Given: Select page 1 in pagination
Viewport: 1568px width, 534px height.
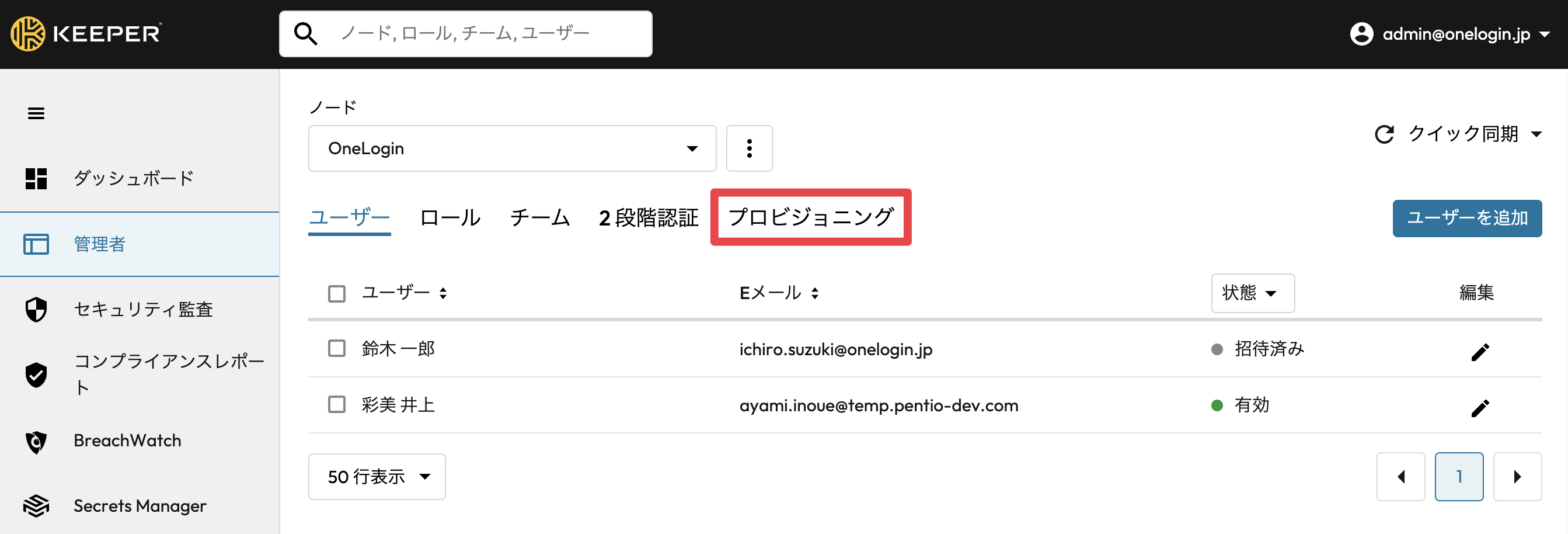Looking at the screenshot, I should [1459, 477].
